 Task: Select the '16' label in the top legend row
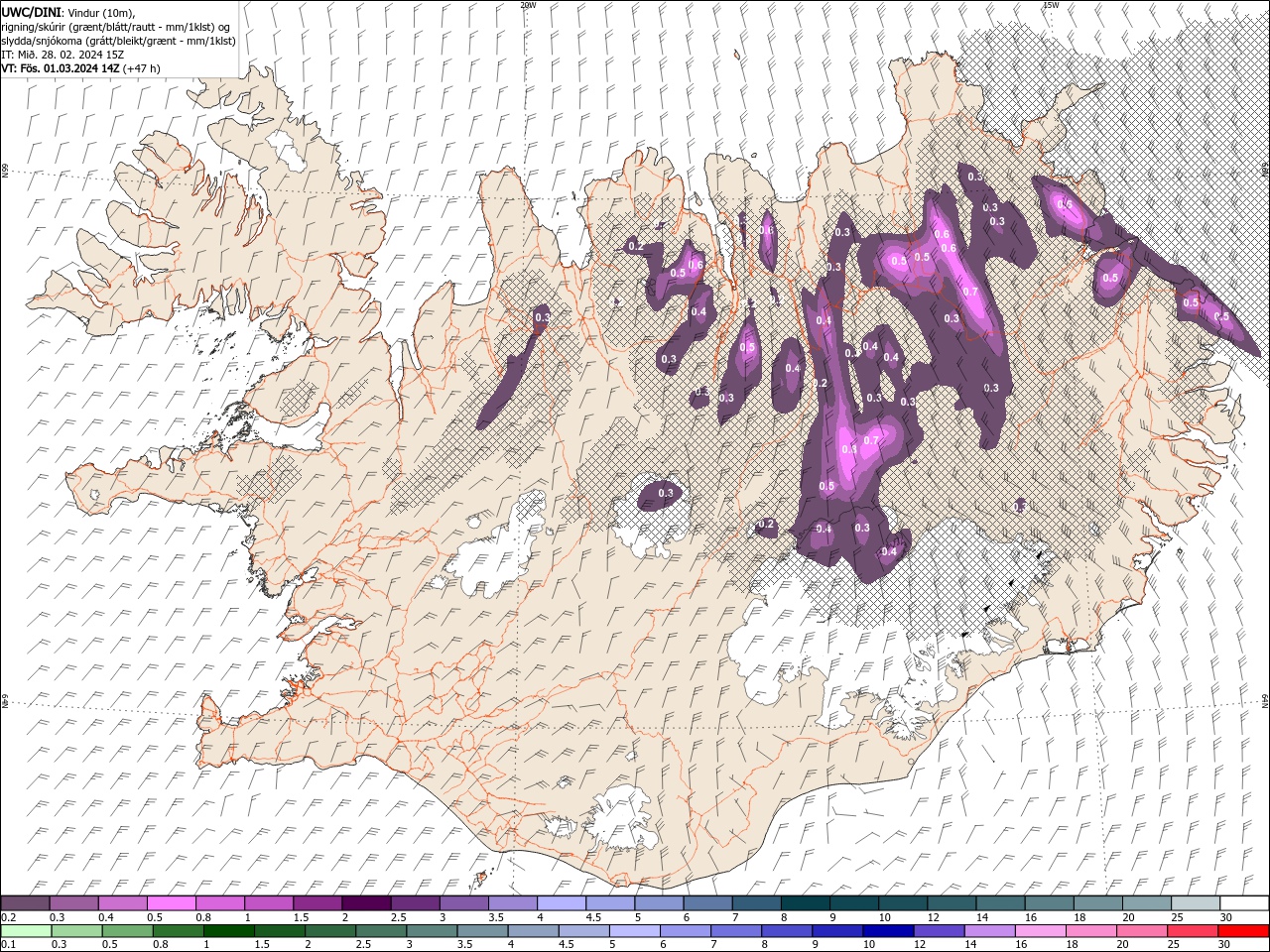[1032, 917]
